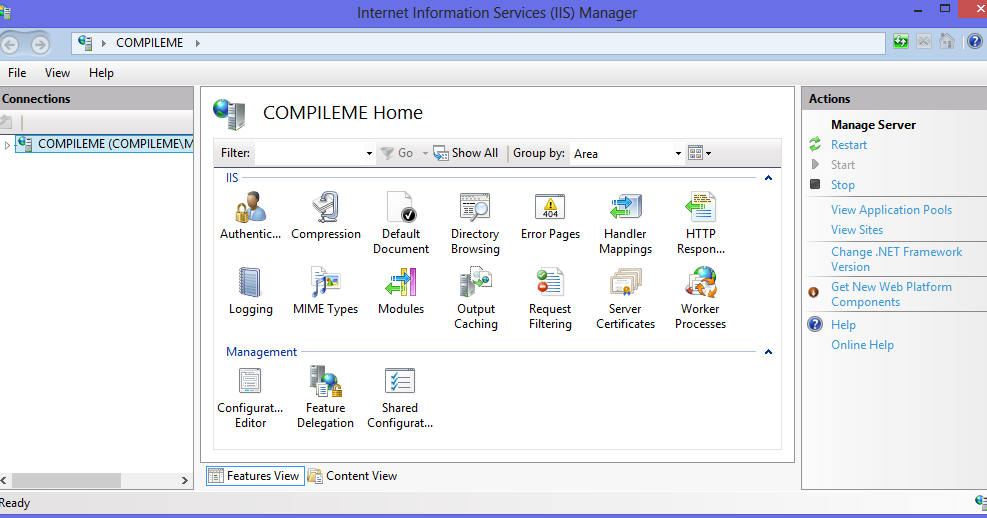Open Worker Processes feature
The height and width of the screenshot is (518, 987).
pos(700,299)
